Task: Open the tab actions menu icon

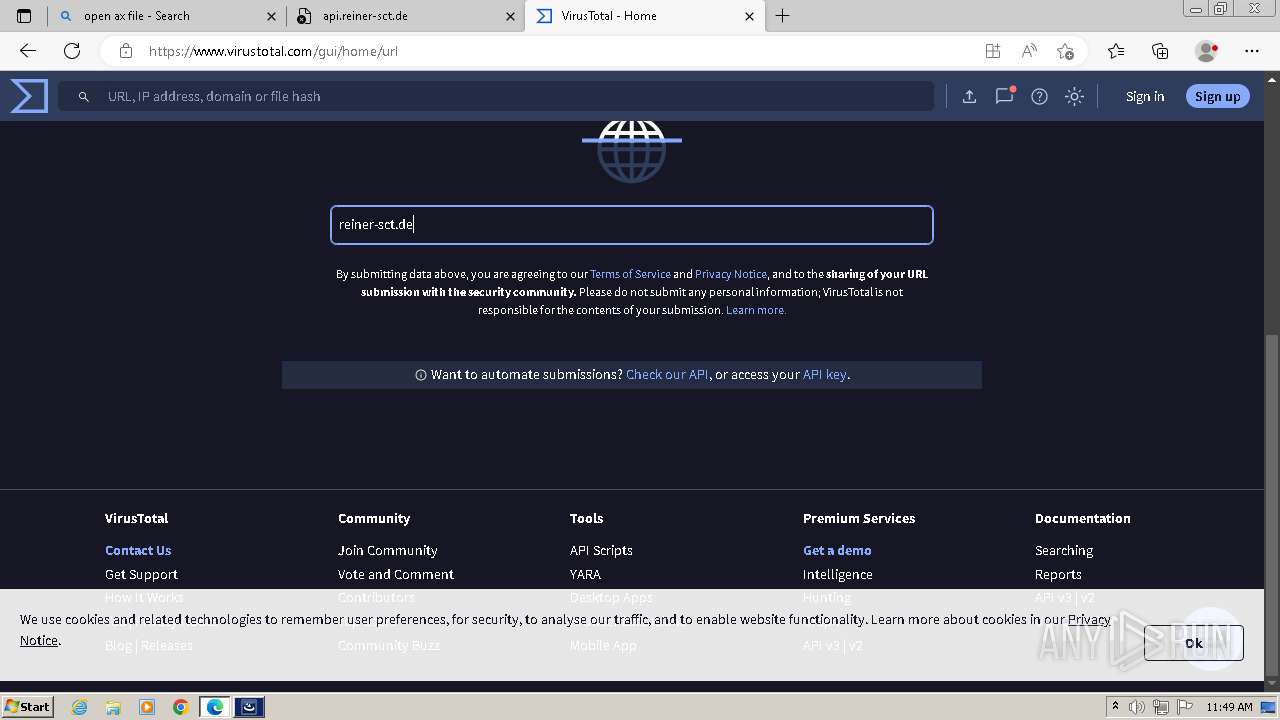Action: pos(24,16)
